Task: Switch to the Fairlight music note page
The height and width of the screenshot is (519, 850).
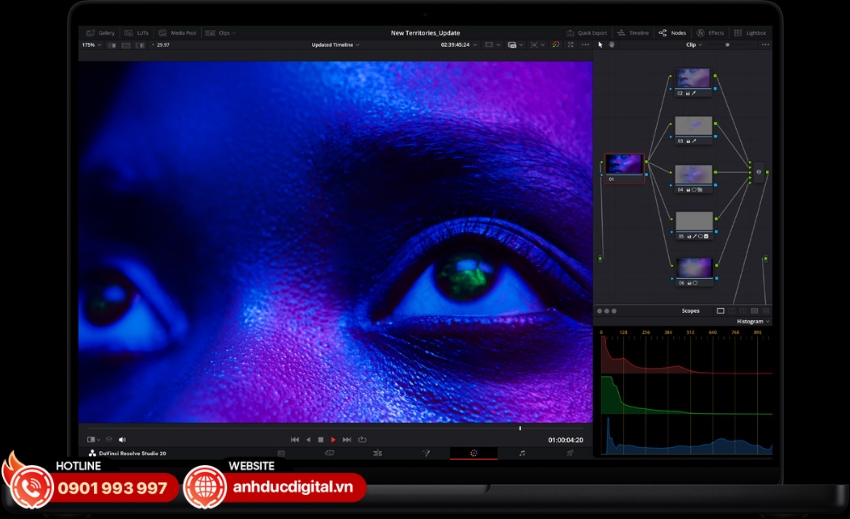Action: (521, 453)
